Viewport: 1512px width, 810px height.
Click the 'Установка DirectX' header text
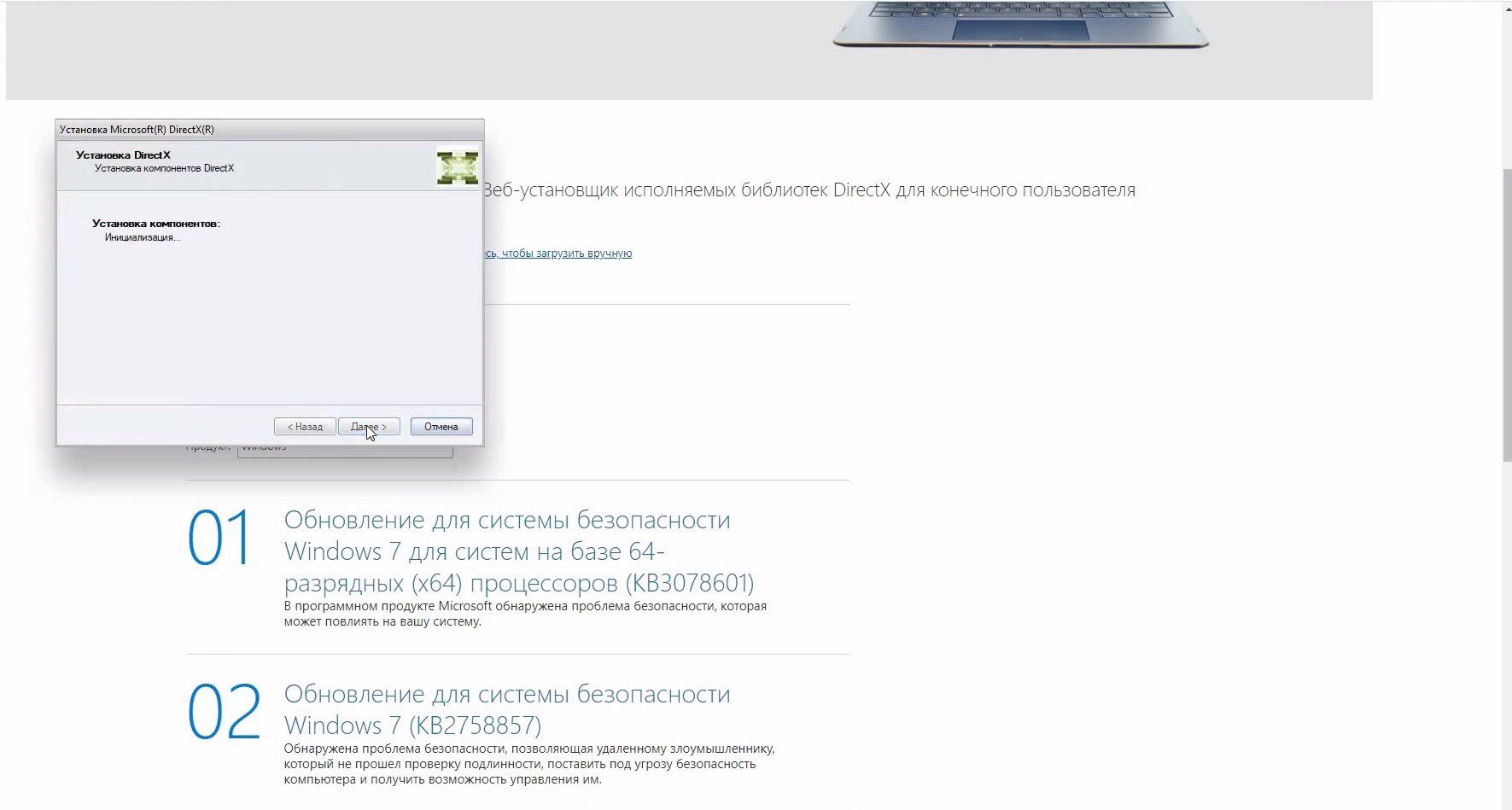123,155
